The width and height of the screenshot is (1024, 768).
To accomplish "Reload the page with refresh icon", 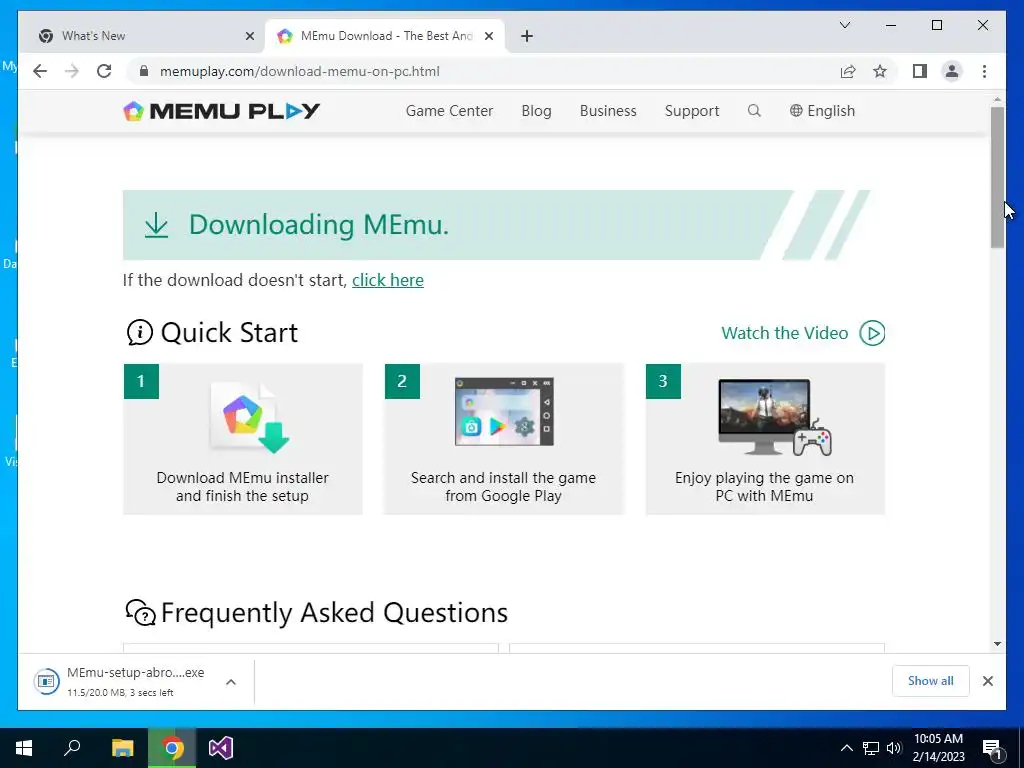I will [x=104, y=71].
